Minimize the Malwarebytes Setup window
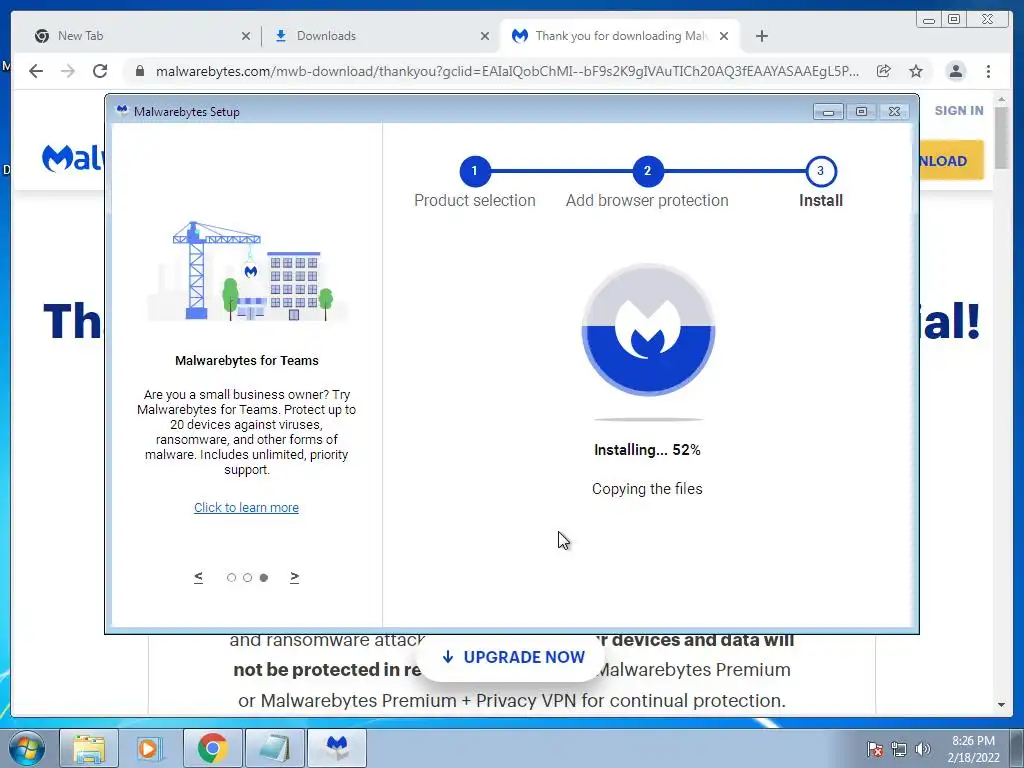This screenshot has height=768, width=1024. click(x=828, y=112)
